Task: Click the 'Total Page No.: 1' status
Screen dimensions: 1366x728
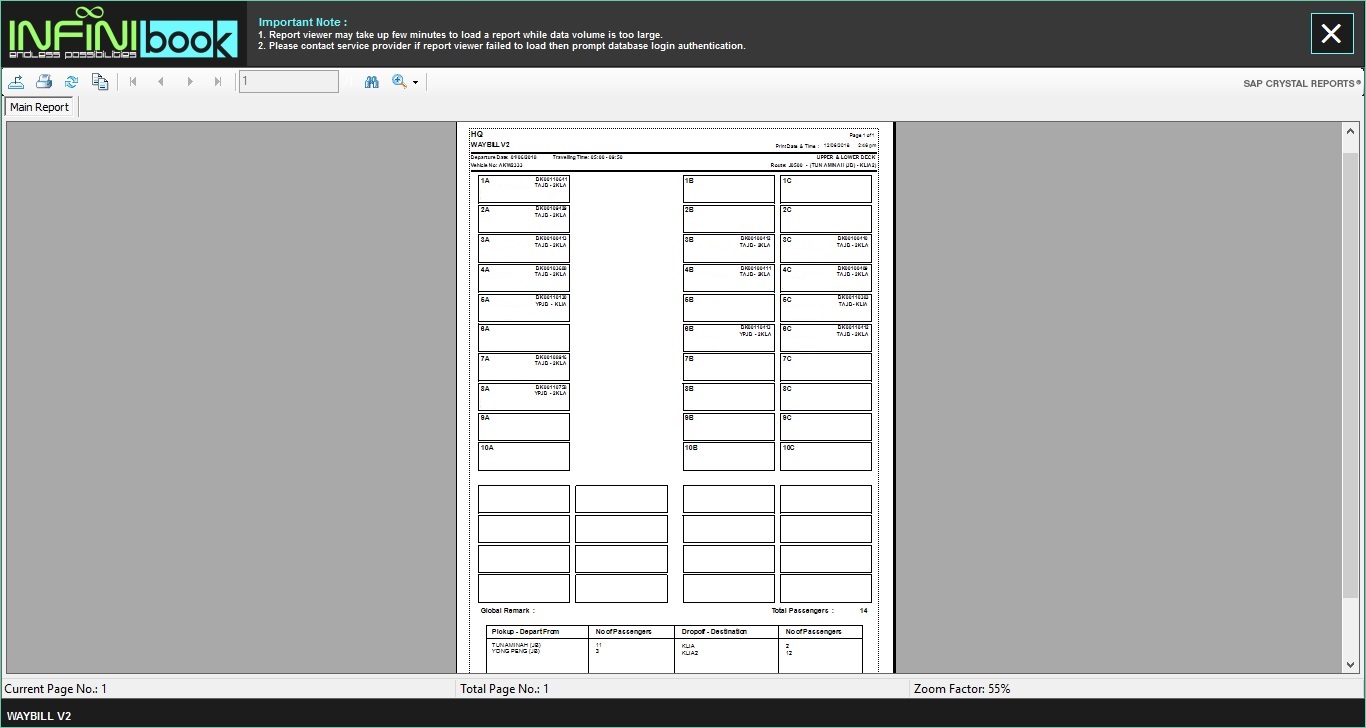Action: [505, 689]
